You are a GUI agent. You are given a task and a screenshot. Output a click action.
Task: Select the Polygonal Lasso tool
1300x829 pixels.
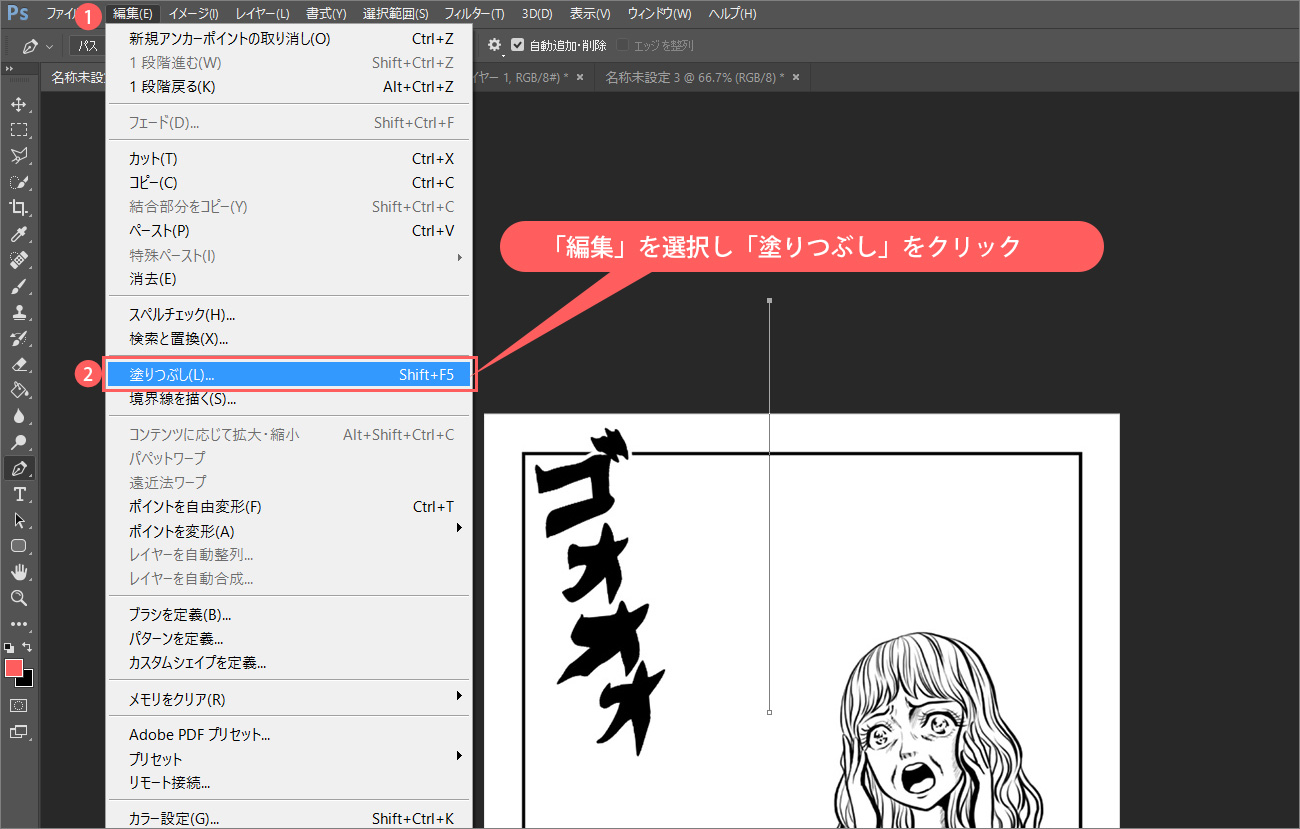pyautogui.click(x=18, y=156)
